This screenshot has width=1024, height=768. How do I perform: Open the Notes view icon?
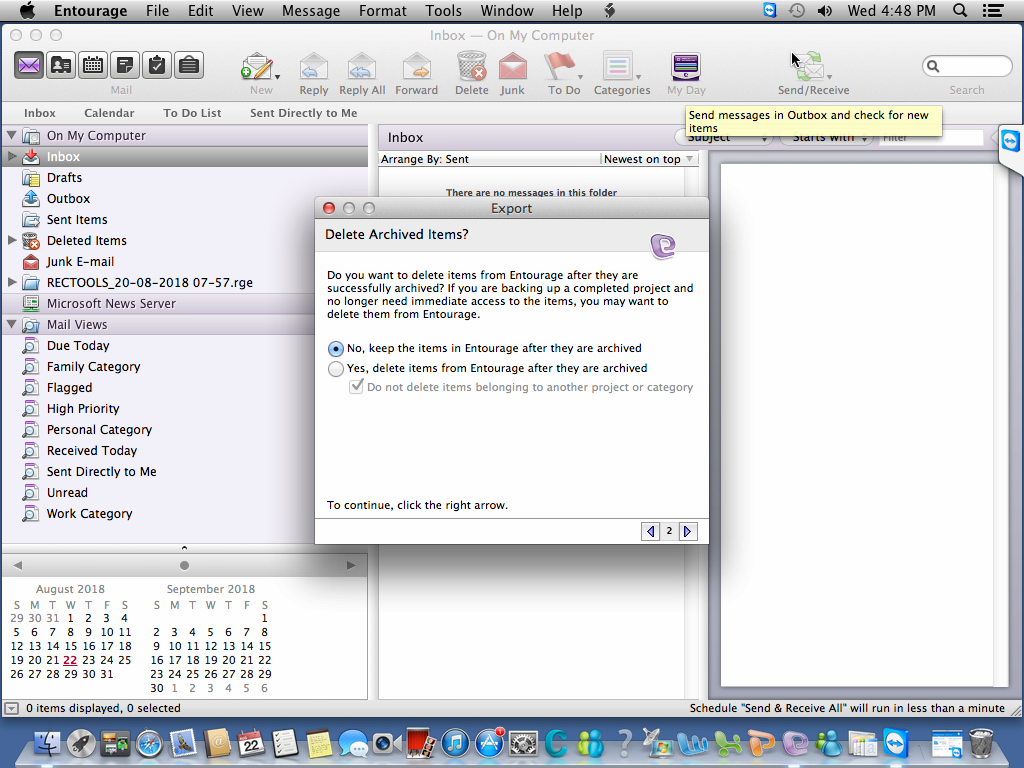(x=125, y=65)
